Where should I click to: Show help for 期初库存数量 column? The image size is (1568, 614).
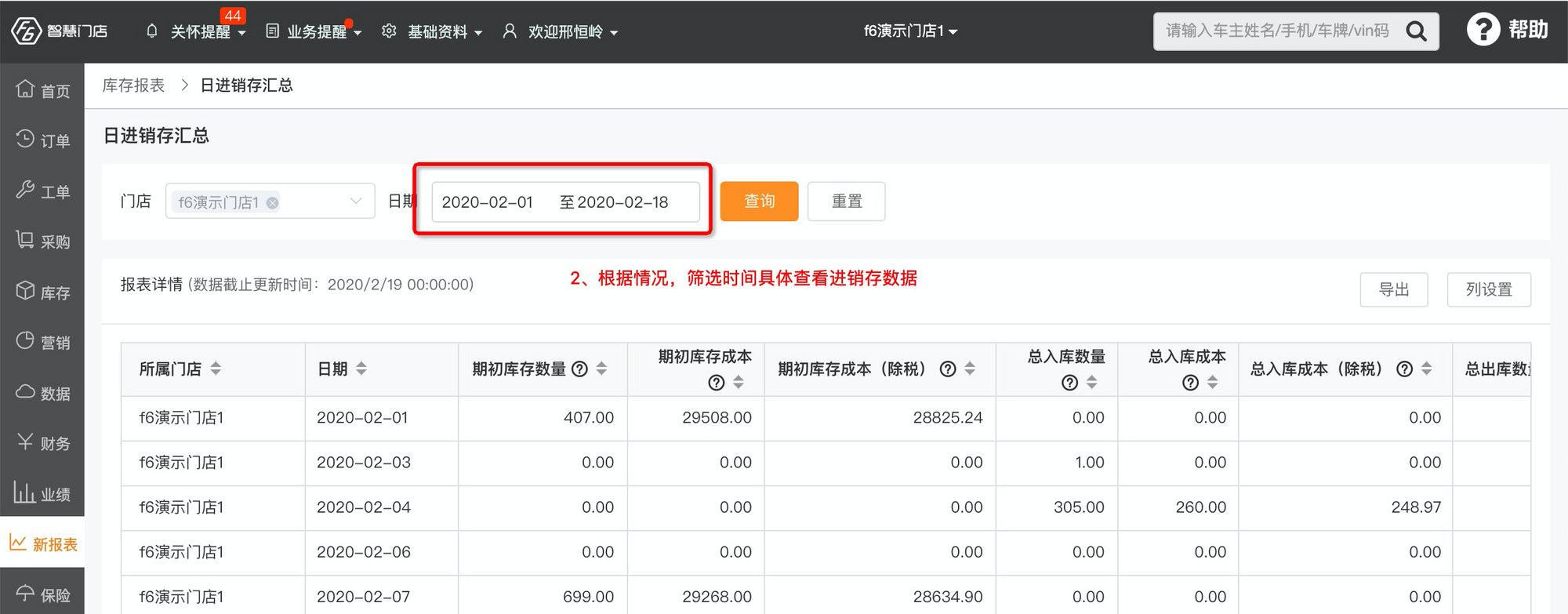(579, 369)
